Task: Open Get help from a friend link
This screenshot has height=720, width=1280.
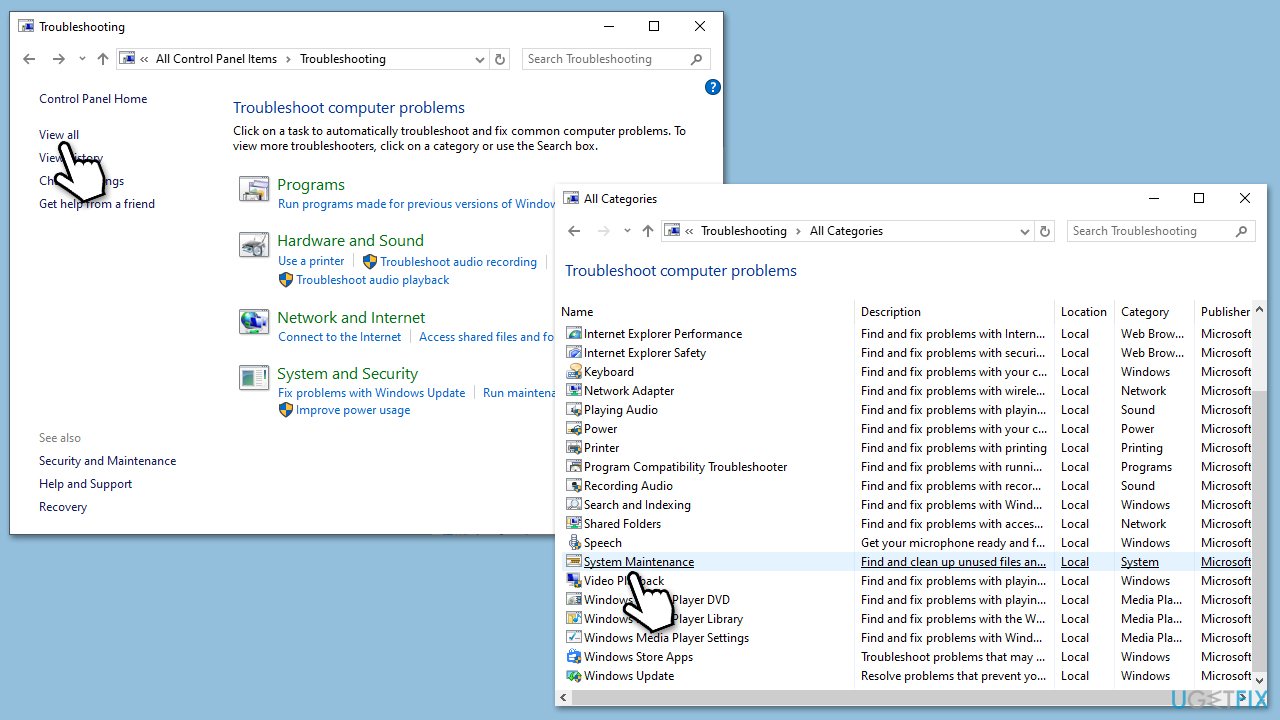Action: (97, 204)
